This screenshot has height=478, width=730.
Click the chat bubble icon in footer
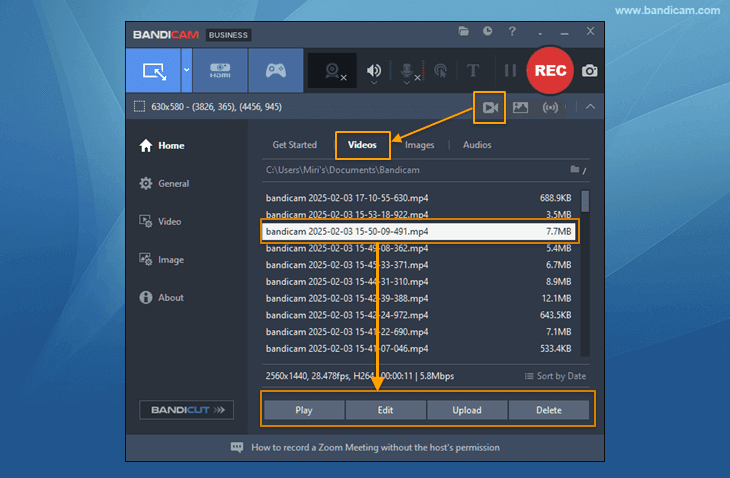coord(237,448)
